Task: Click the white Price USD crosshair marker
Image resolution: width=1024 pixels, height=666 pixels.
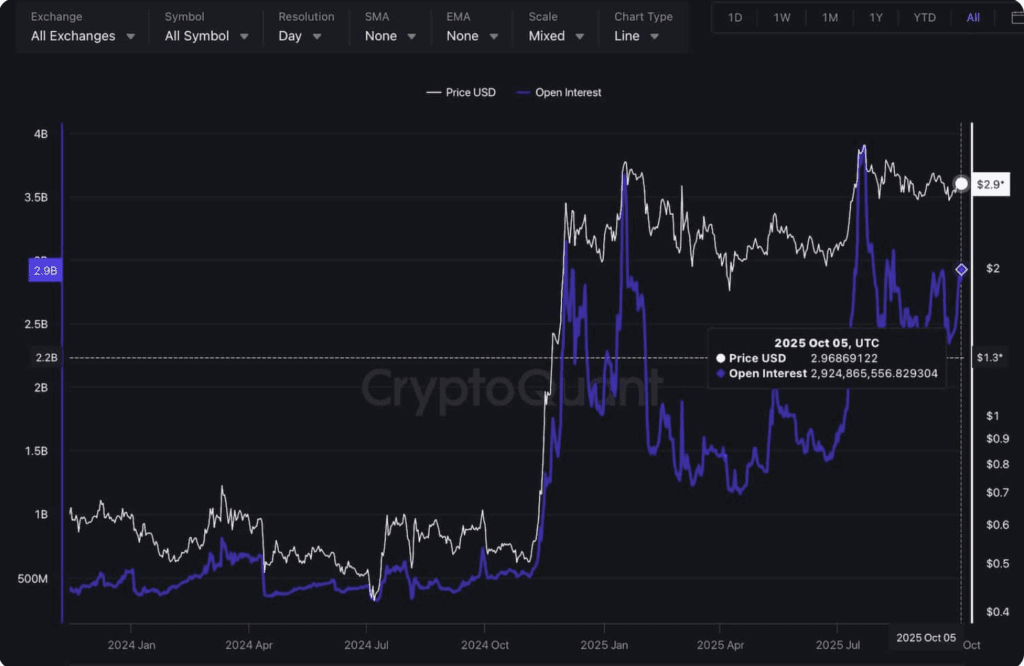Action: [x=961, y=184]
